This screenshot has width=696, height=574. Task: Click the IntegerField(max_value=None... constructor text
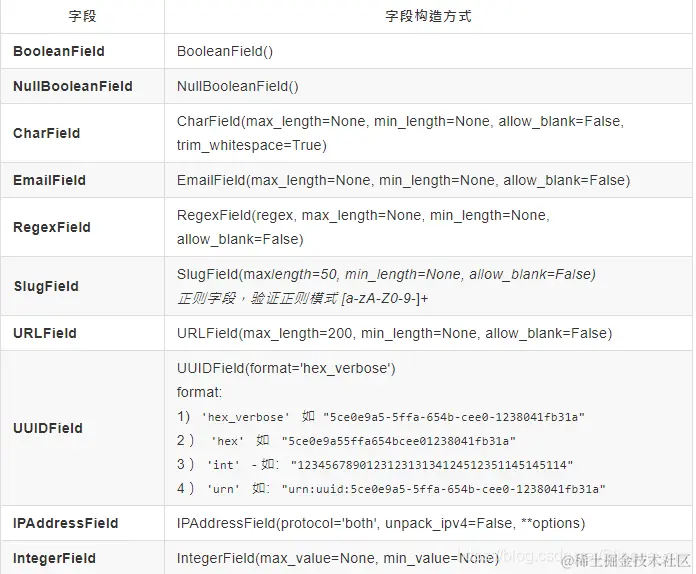point(338,558)
